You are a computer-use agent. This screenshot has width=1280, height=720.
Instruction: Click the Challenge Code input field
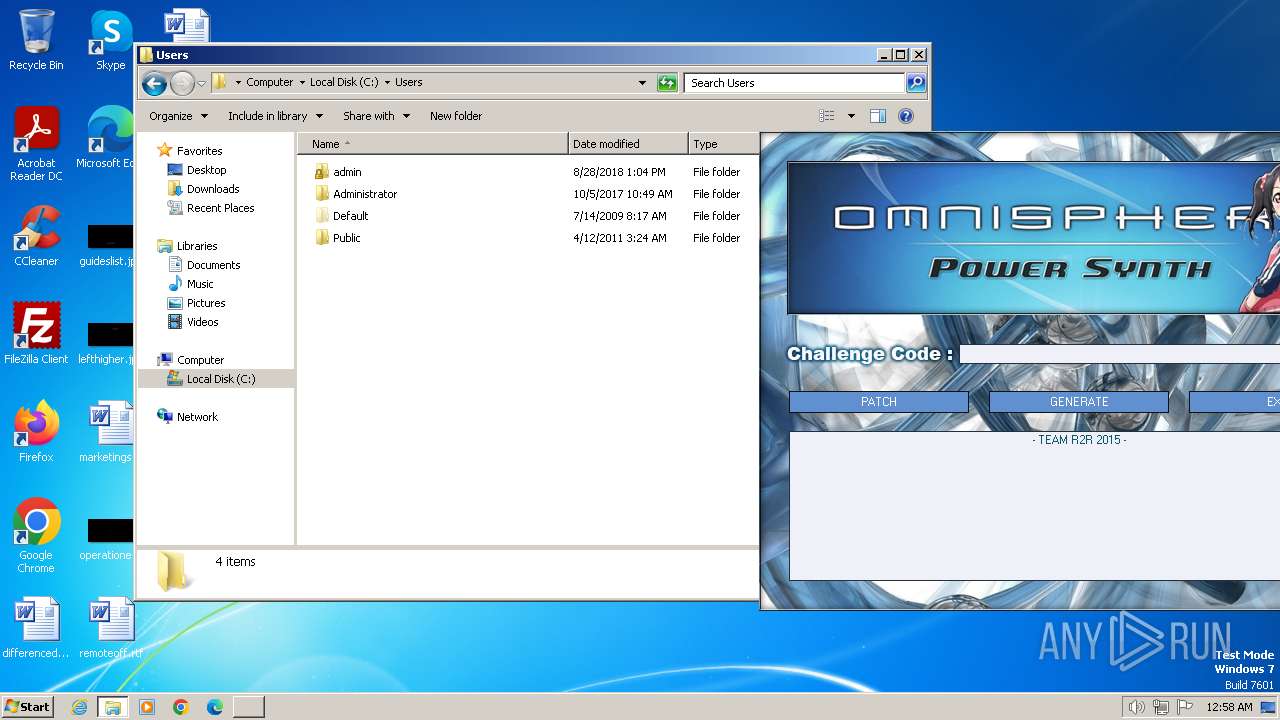pyautogui.click(x=1119, y=354)
